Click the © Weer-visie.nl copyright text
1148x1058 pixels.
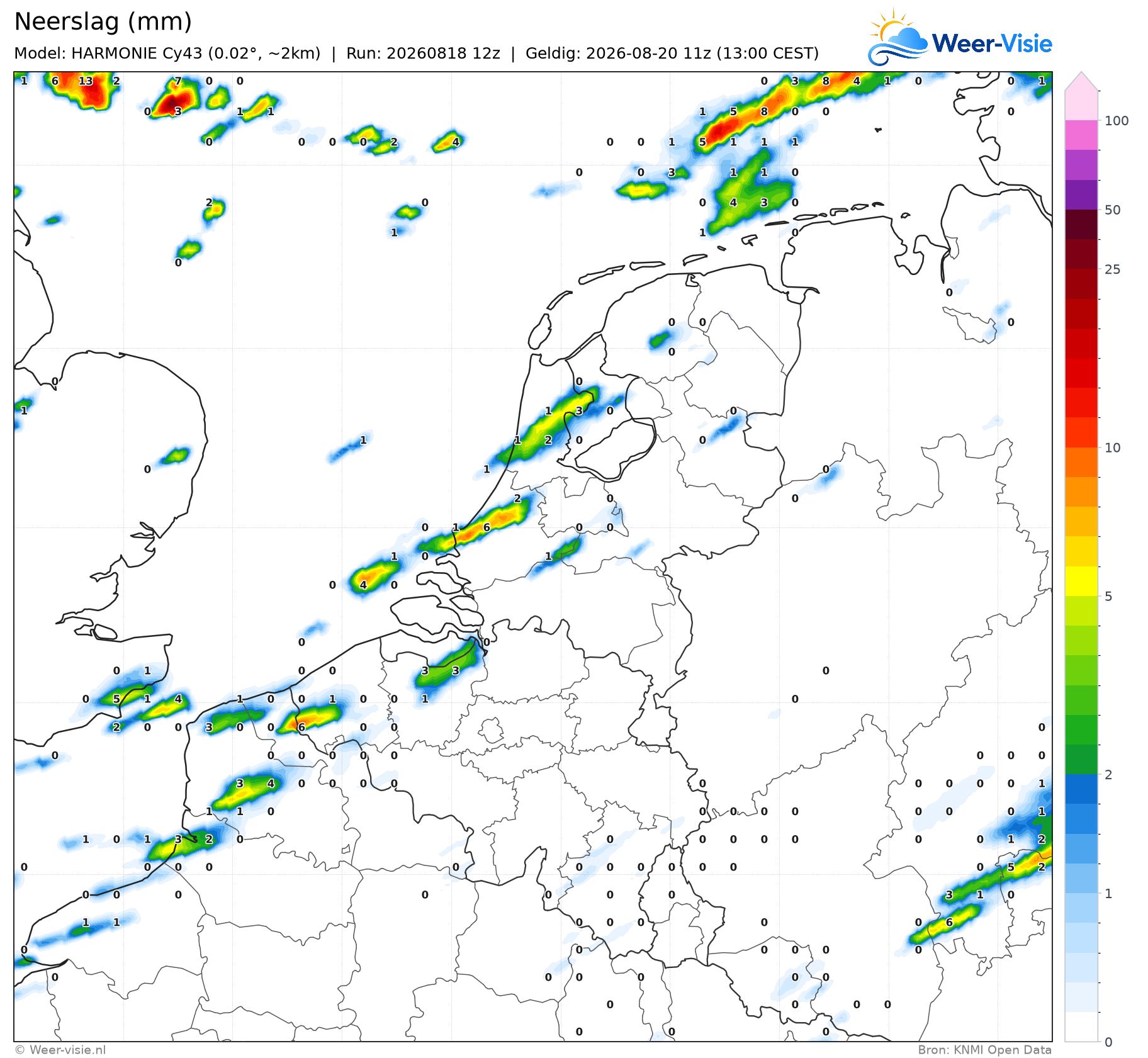[x=60, y=1050]
